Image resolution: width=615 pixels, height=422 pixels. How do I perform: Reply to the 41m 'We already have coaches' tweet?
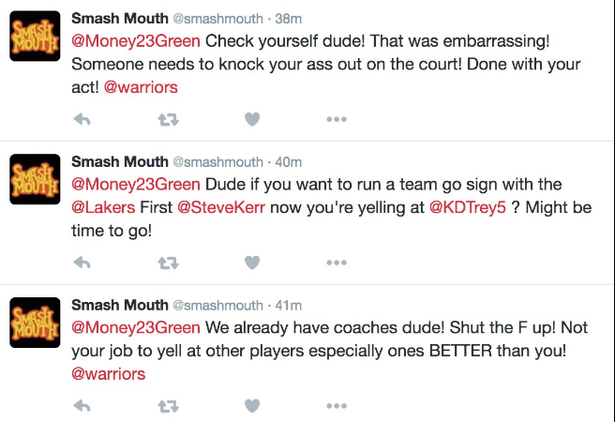point(84,406)
